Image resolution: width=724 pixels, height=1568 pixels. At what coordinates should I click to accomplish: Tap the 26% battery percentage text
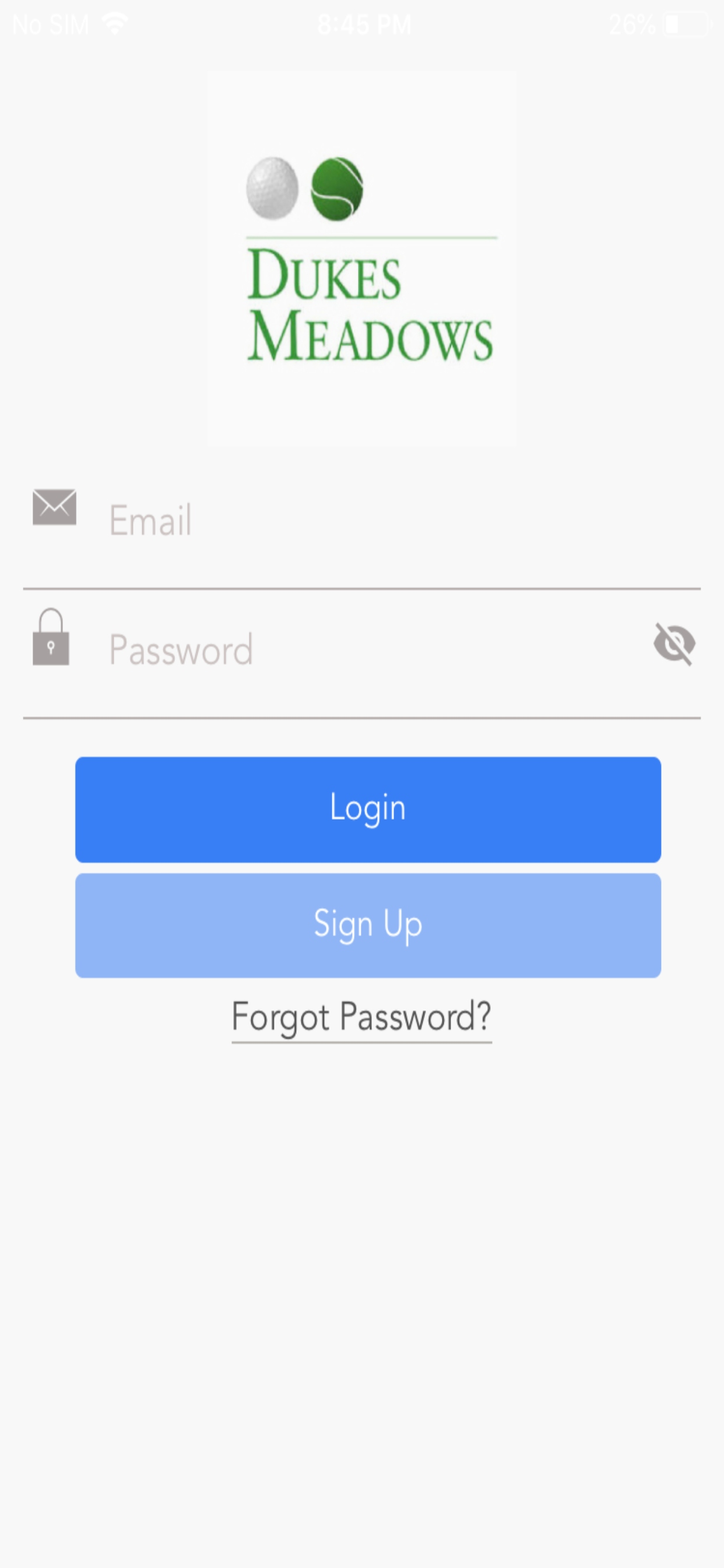632,25
